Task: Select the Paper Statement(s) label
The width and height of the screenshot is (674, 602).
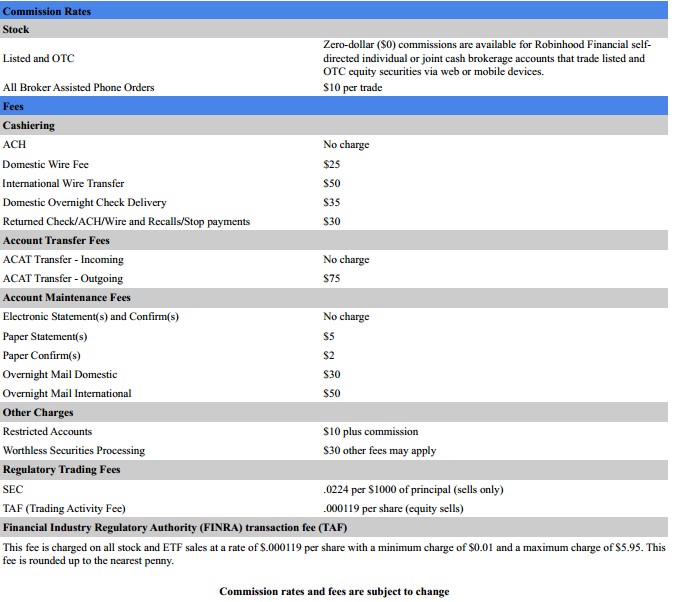Action: 45,337
